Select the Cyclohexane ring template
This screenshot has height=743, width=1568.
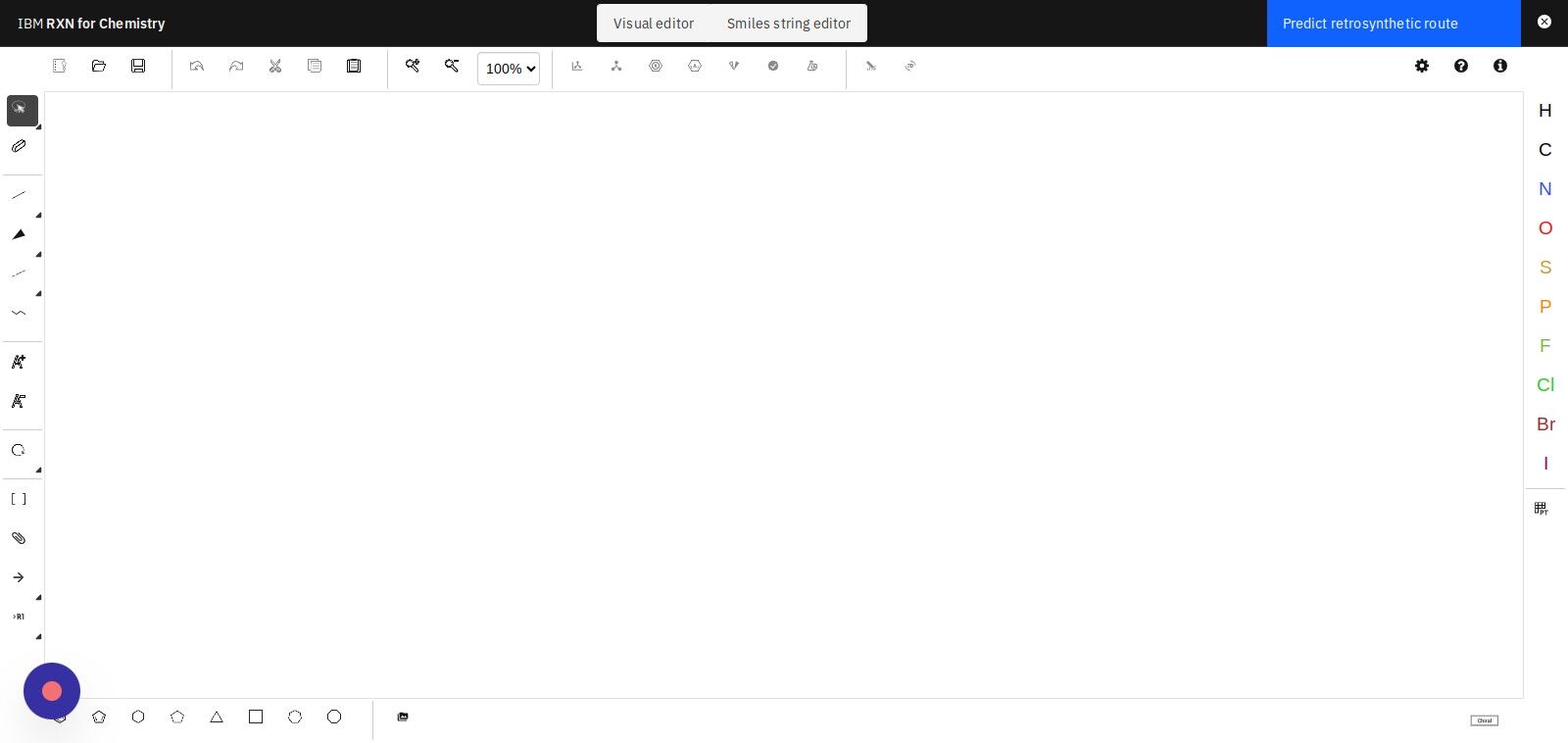tap(138, 717)
